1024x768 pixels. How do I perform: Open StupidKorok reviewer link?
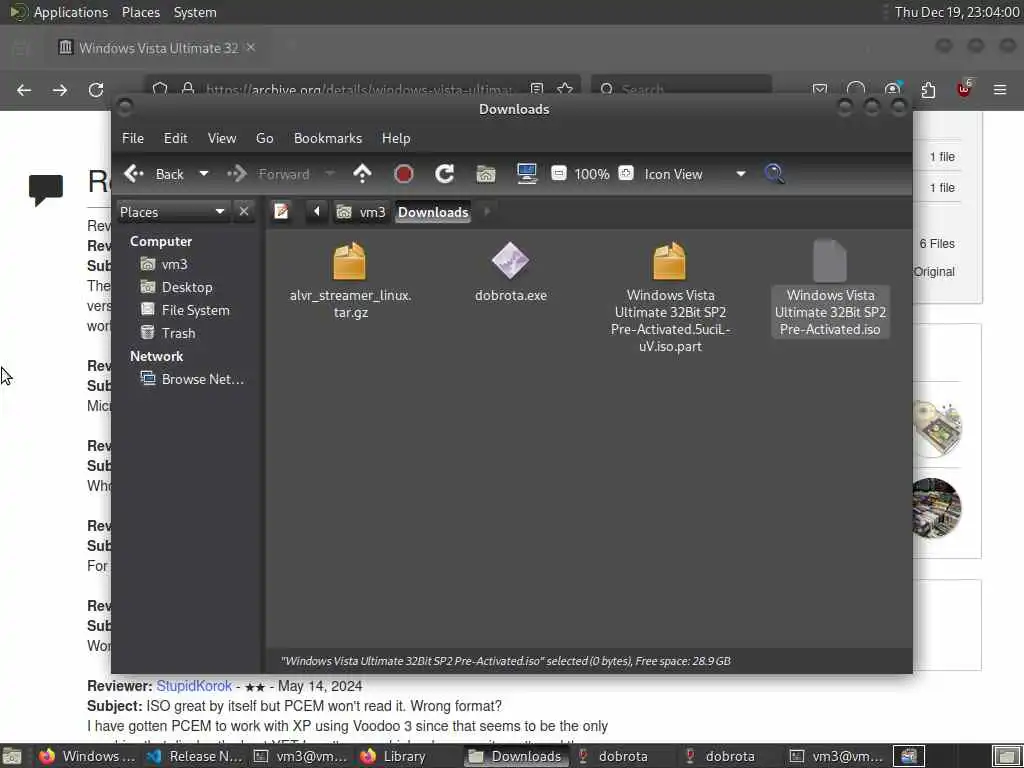[194, 686]
